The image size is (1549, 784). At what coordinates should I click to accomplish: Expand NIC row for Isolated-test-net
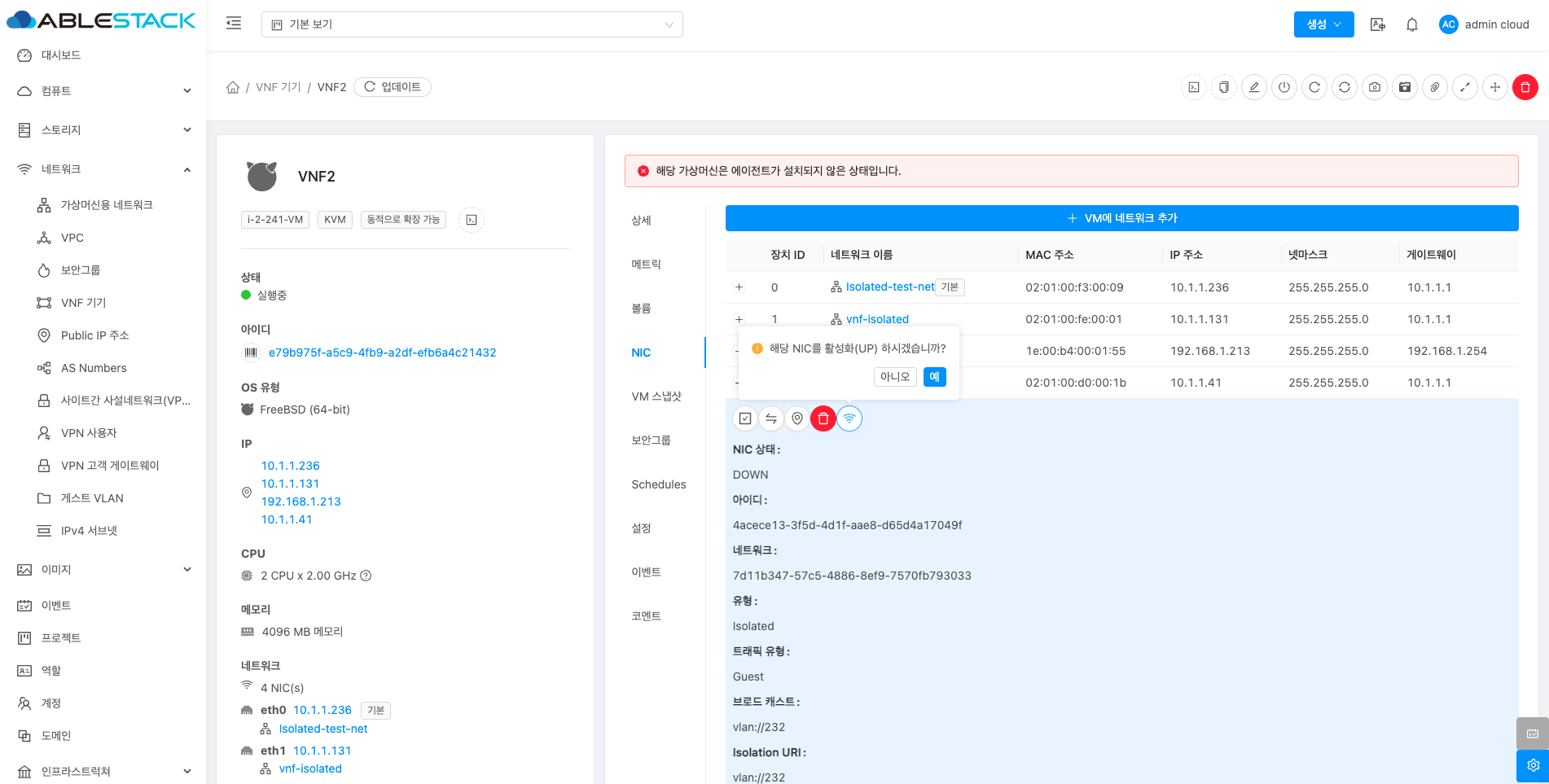click(739, 287)
